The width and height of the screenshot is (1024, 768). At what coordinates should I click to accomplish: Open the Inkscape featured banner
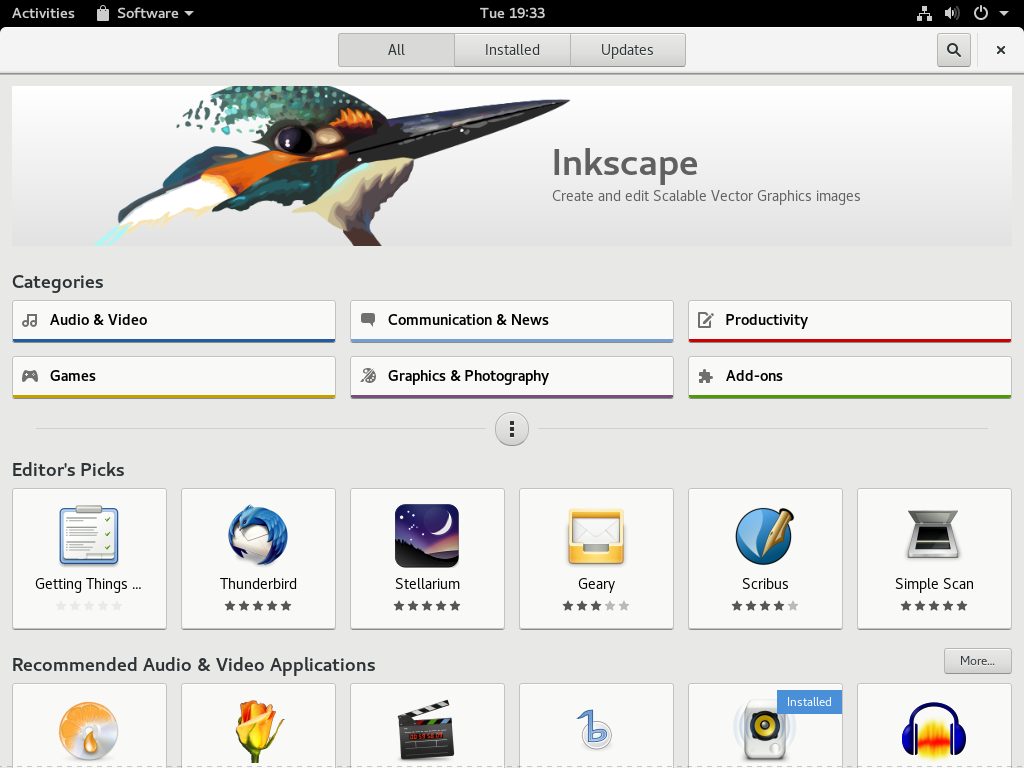pyautogui.click(x=511, y=166)
